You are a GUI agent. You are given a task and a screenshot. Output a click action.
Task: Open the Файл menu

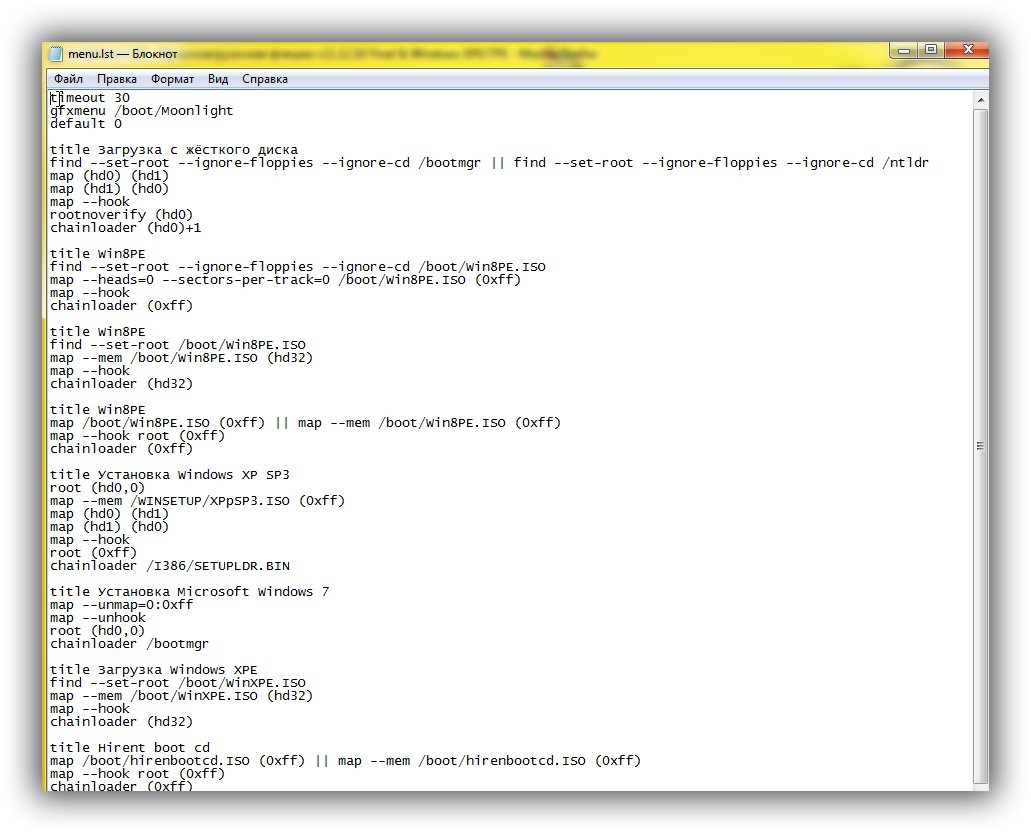pos(68,79)
